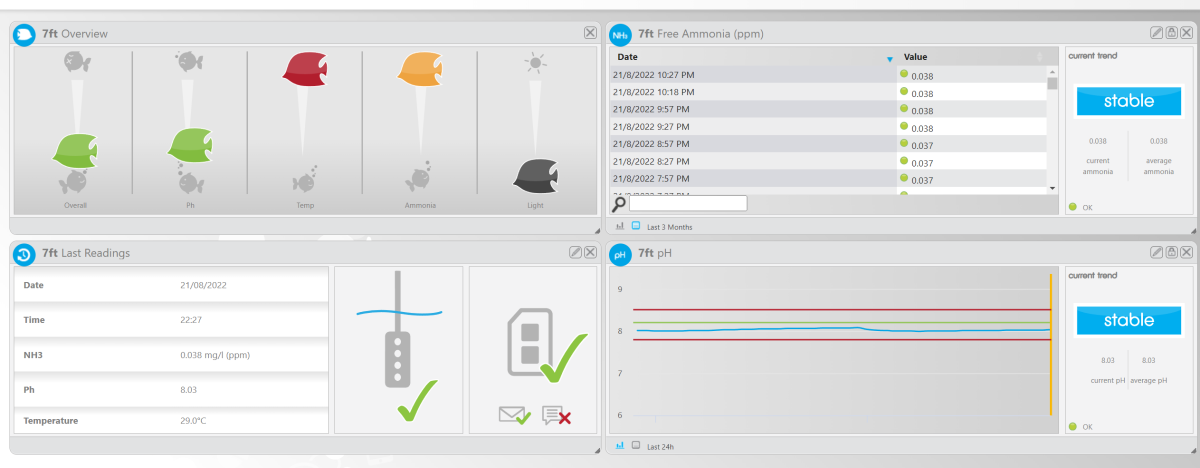
Task: Select the 21/8/2022 7:57 PM row
Action: (x=828, y=180)
